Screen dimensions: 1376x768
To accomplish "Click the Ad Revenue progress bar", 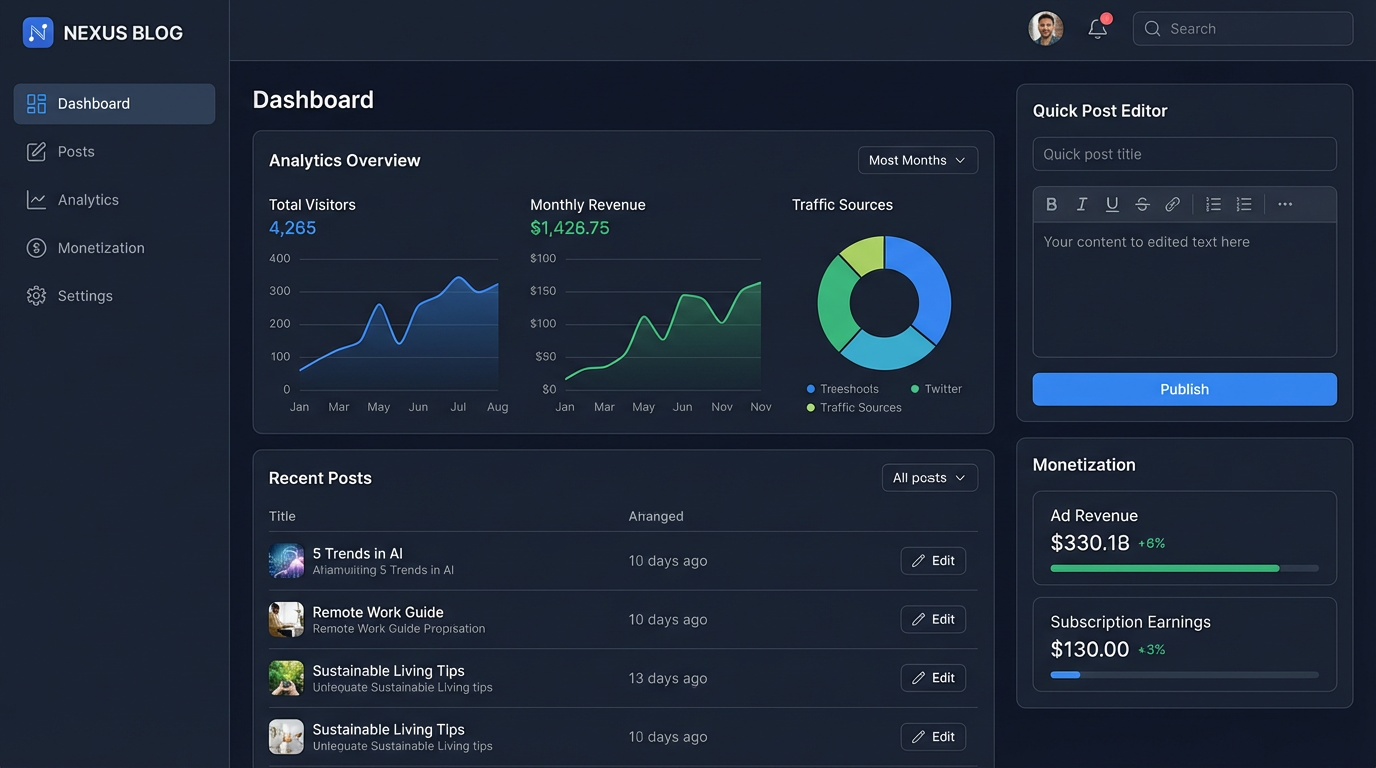I will (x=1184, y=567).
